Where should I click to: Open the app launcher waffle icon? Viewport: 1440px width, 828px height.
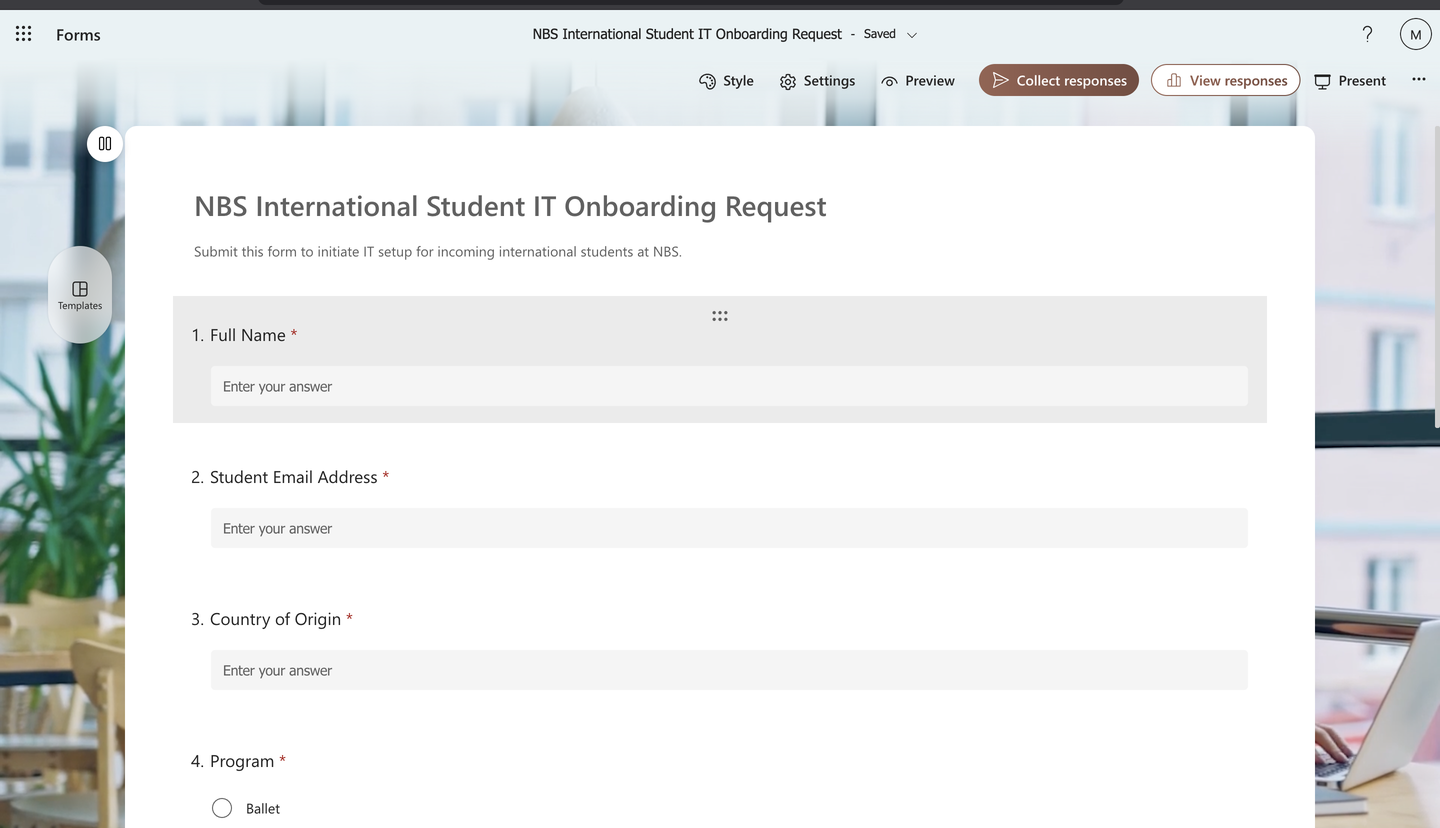coord(24,34)
